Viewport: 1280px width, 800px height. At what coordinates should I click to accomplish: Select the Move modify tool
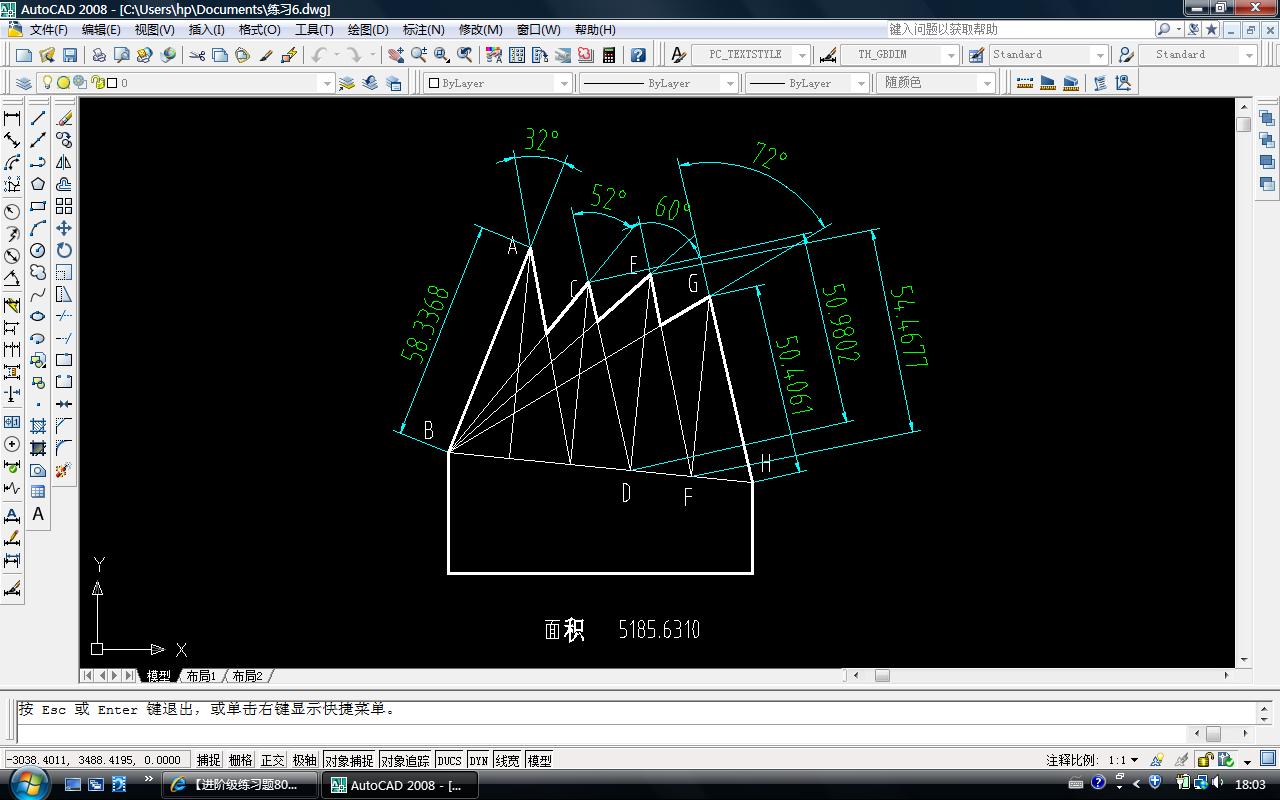(64, 228)
